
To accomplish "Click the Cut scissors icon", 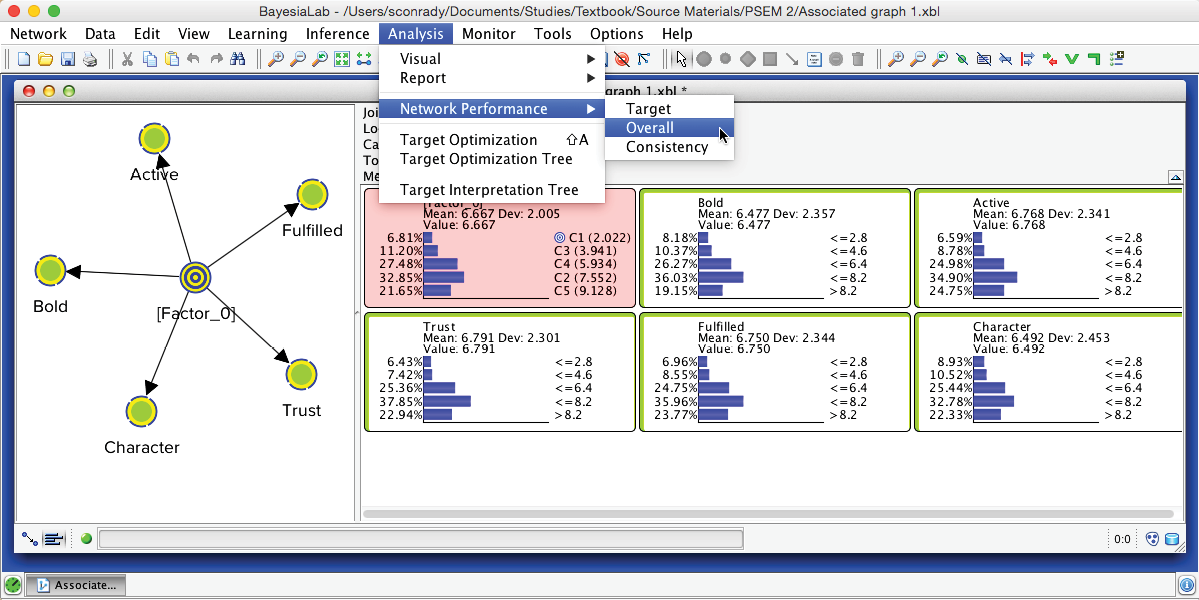I will click(128, 59).
